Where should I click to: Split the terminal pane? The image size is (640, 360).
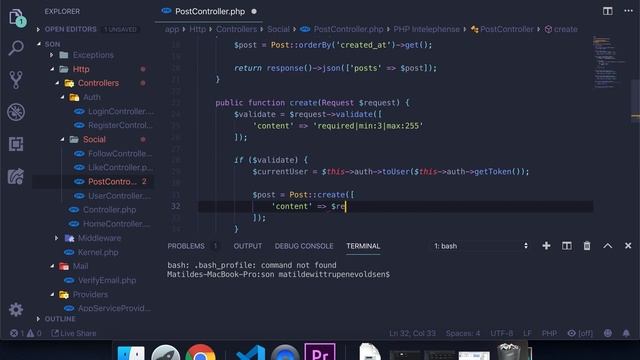click(x=567, y=246)
